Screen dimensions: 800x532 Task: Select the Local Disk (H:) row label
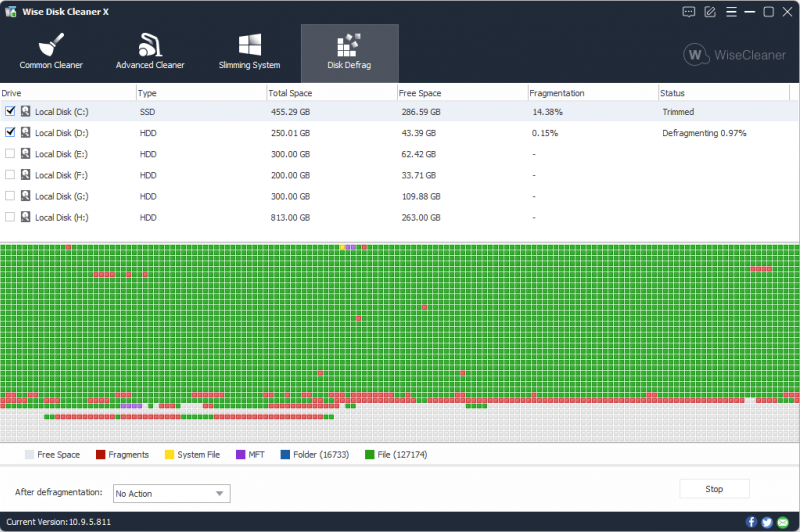(62, 218)
